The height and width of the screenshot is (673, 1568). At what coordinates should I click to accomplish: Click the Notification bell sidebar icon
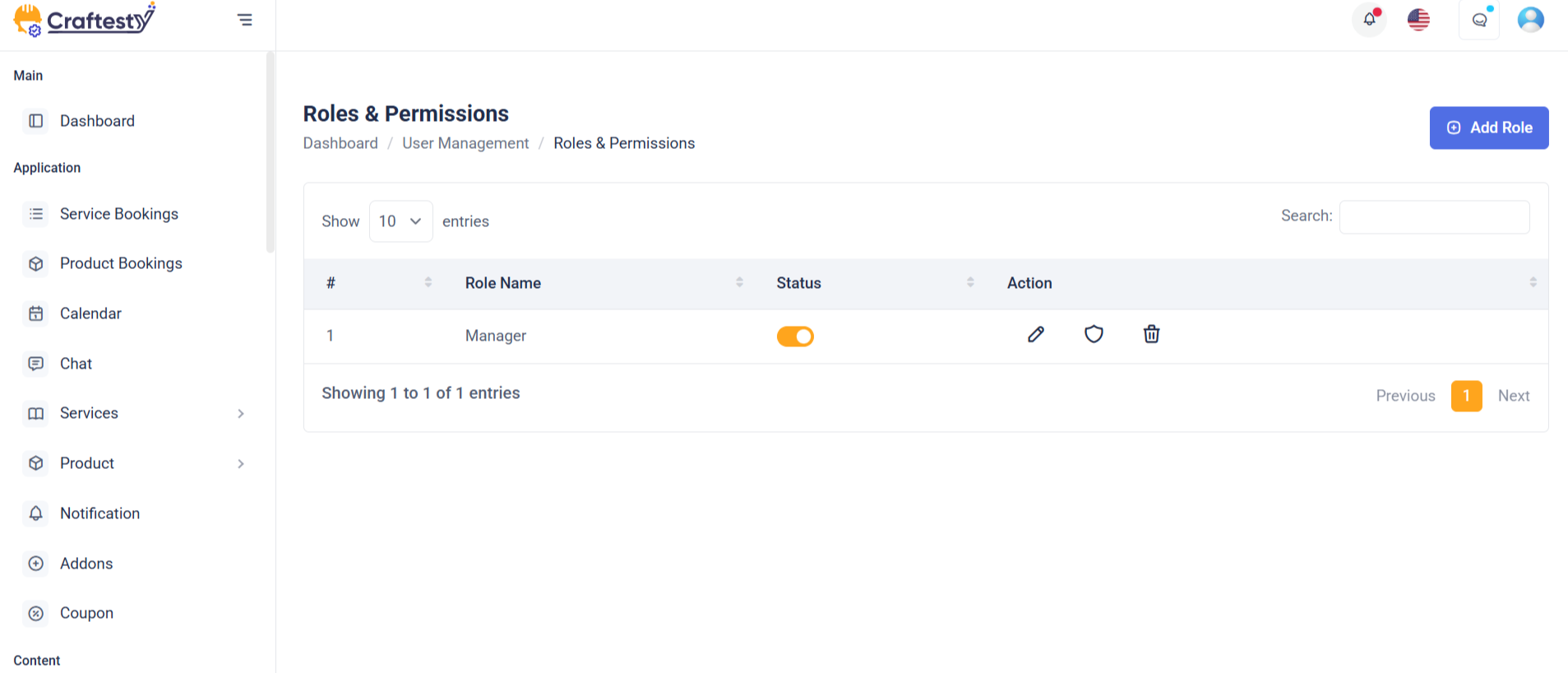[x=36, y=513]
